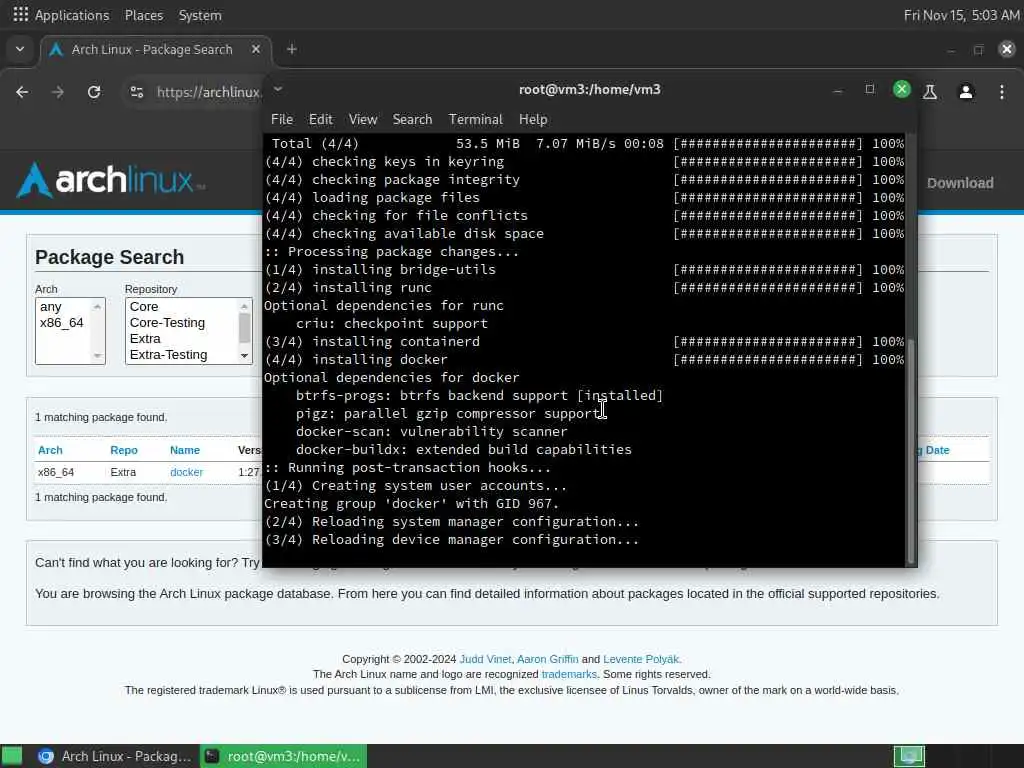Click the 'Package Search' heading

tap(110, 257)
